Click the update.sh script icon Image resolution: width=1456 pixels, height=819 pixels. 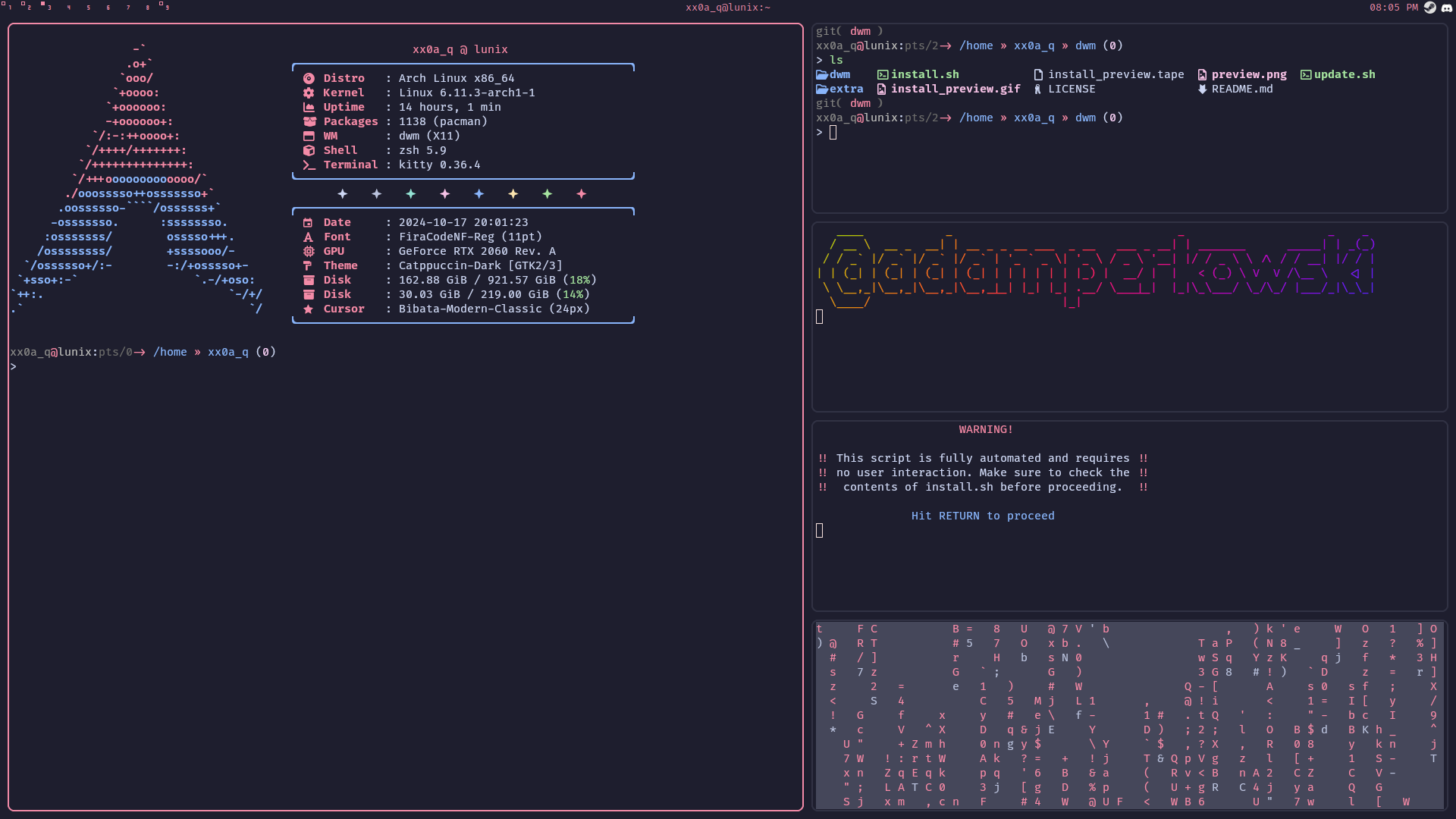coord(1306,74)
